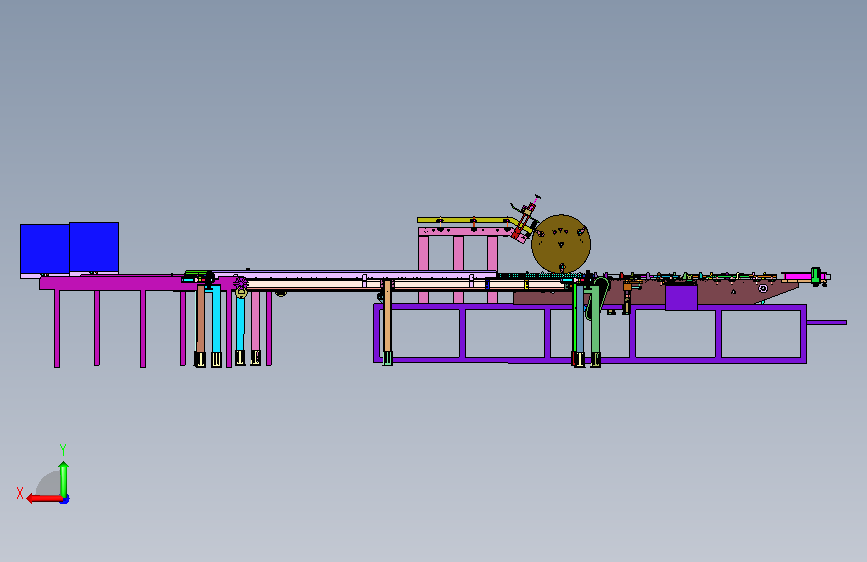Select the right blue box on the table

(x=94, y=247)
